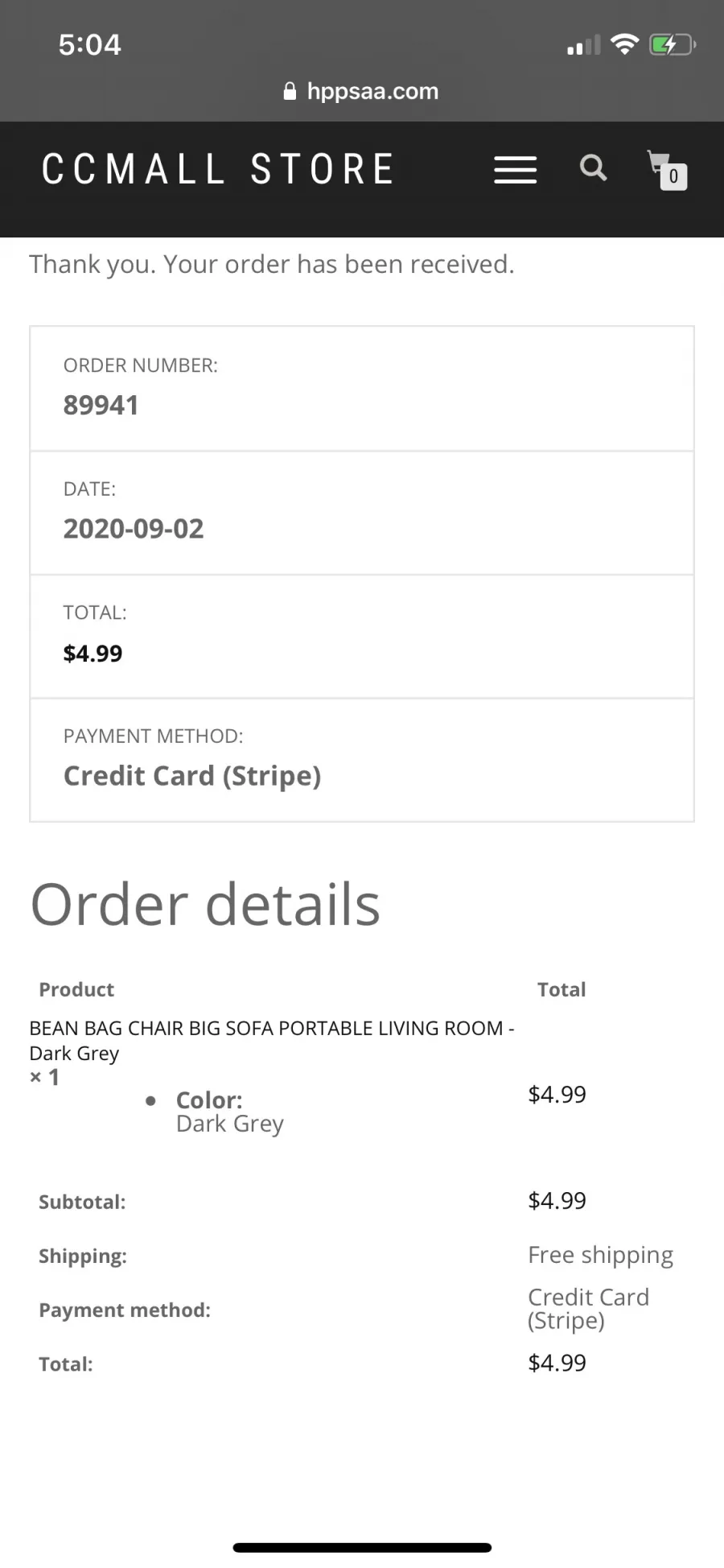Open the hamburger menu icon
This screenshot has width=724, height=1568.
[x=515, y=170]
